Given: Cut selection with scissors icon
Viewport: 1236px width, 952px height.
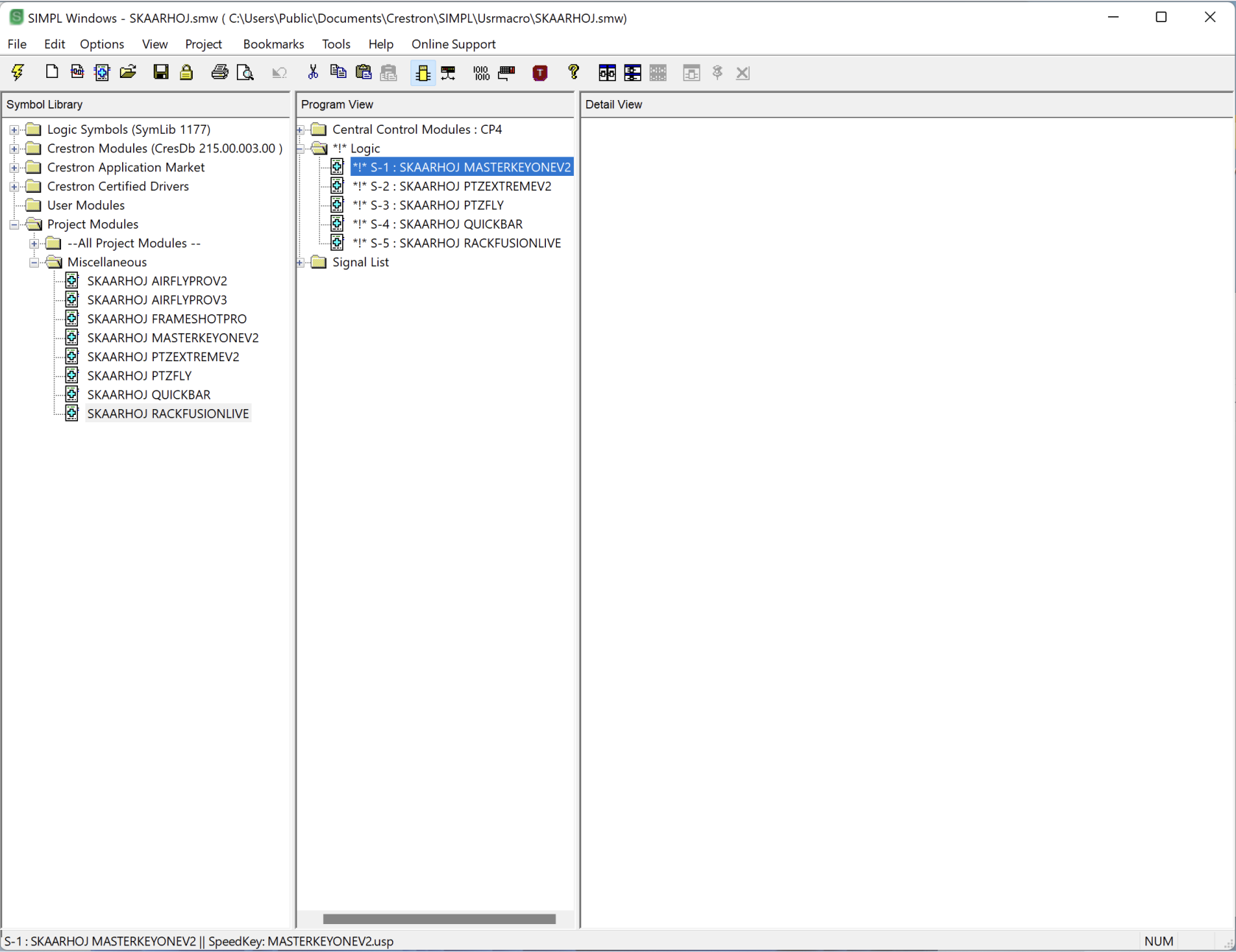Looking at the screenshot, I should [313, 72].
